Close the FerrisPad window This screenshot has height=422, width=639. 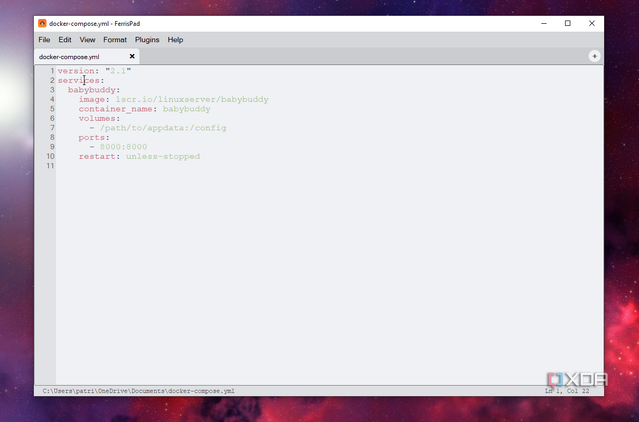tap(591, 23)
